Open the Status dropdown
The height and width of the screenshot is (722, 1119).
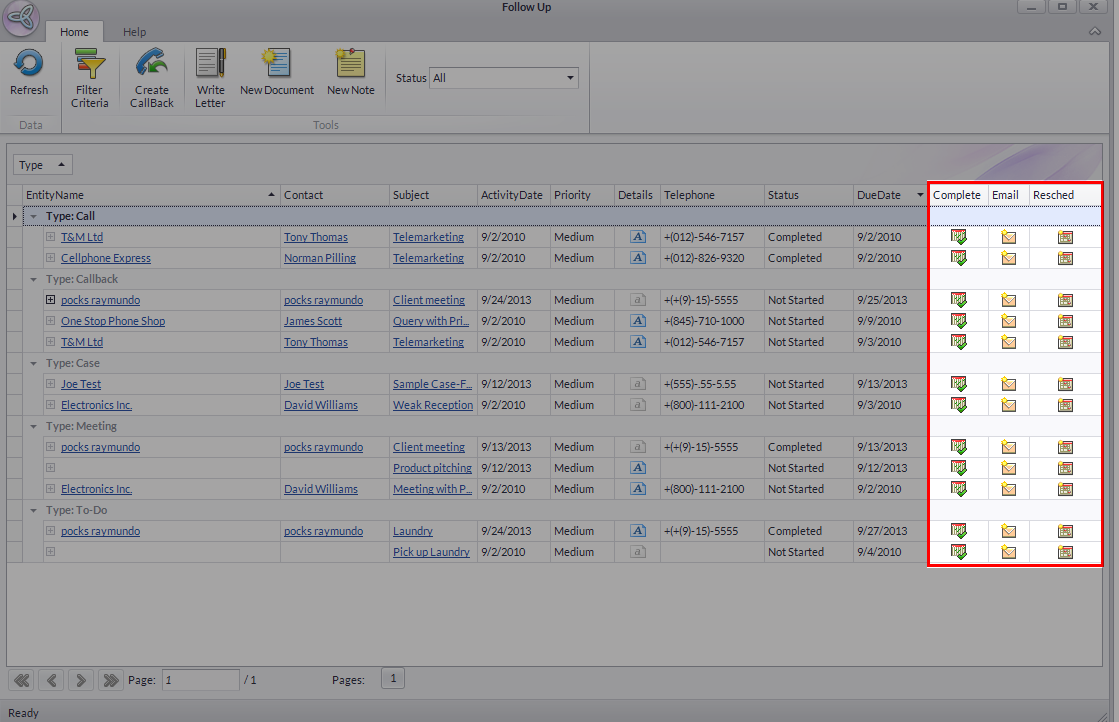(x=571, y=78)
